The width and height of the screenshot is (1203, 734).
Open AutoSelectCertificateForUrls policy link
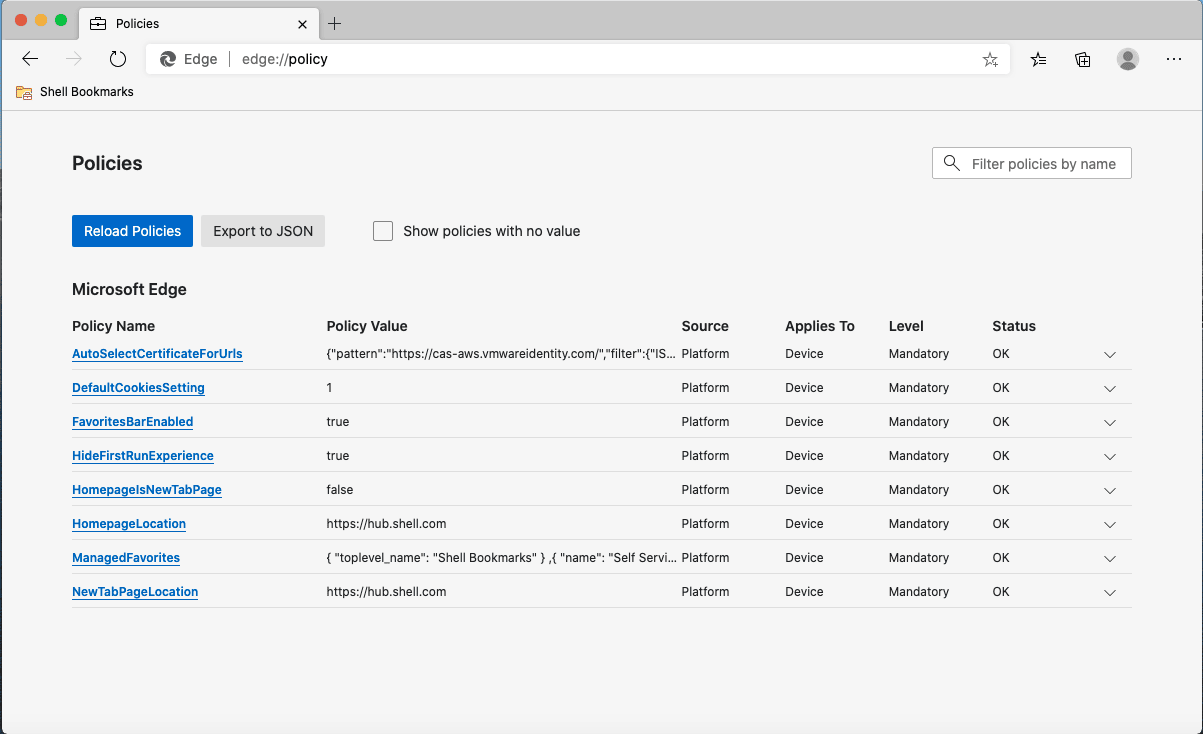click(x=157, y=354)
